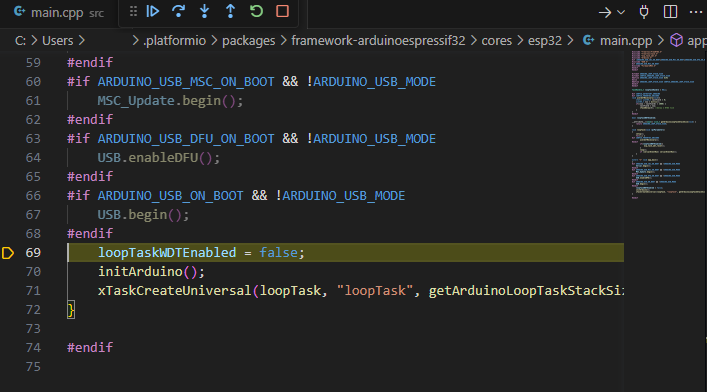Click the app symbol cube icon in breadcrumb
707x392 pixels.
point(676,40)
